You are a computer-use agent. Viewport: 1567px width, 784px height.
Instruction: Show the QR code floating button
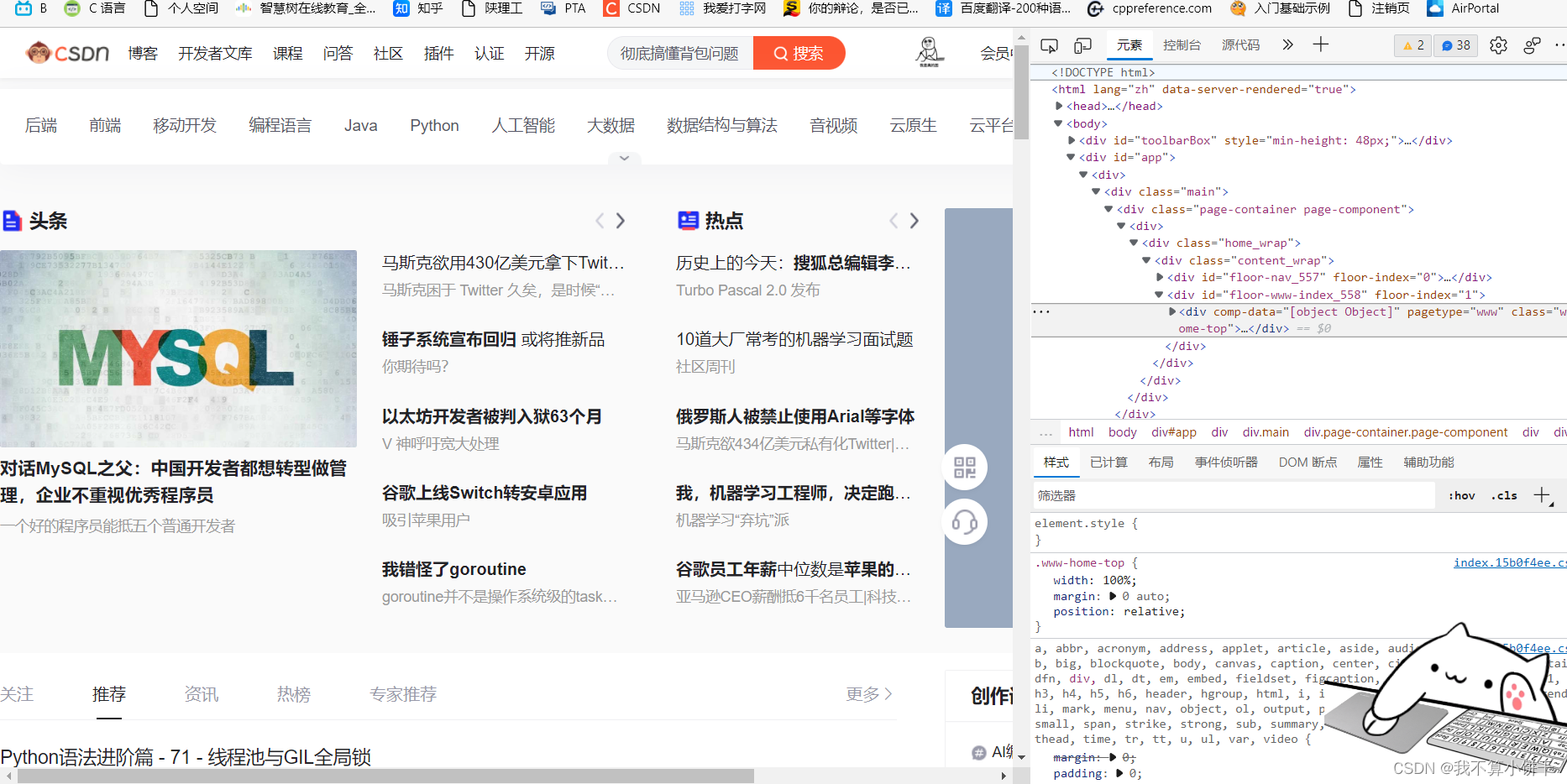coord(965,468)
